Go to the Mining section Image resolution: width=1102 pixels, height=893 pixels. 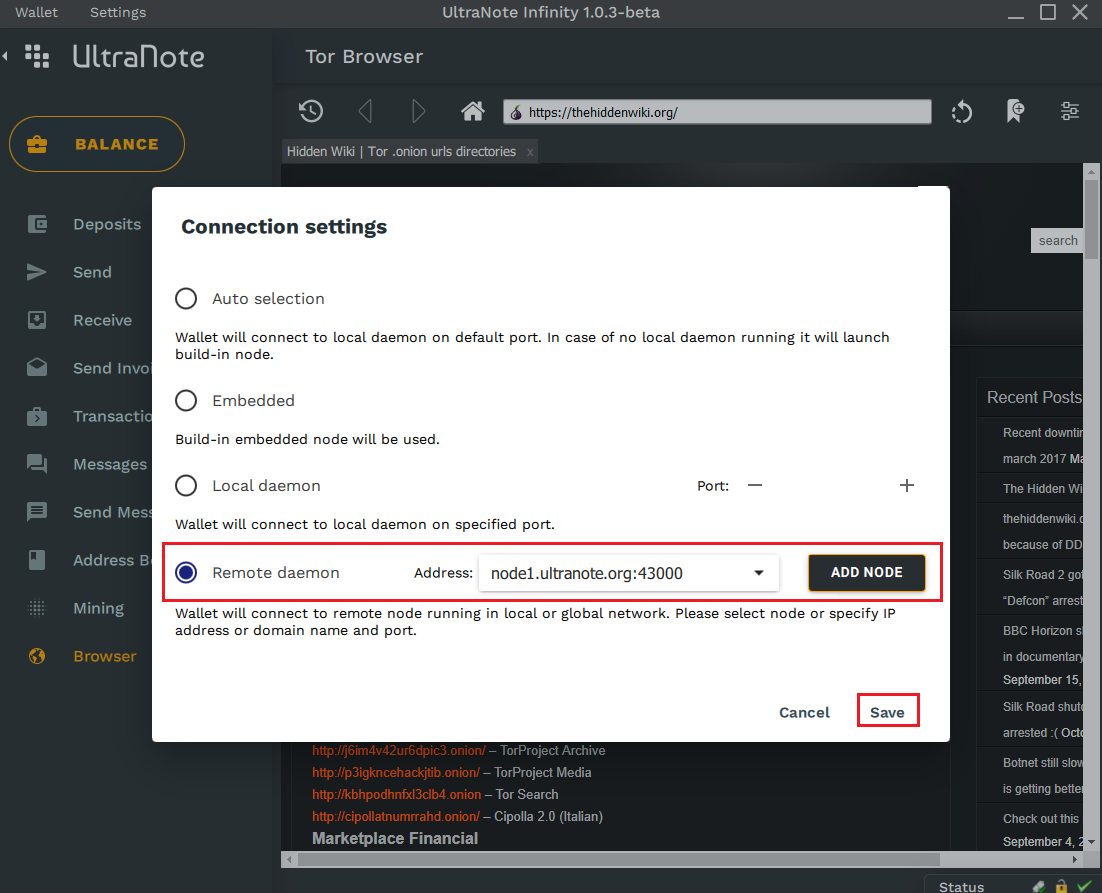pyautogui.click(x=98, y=608)
